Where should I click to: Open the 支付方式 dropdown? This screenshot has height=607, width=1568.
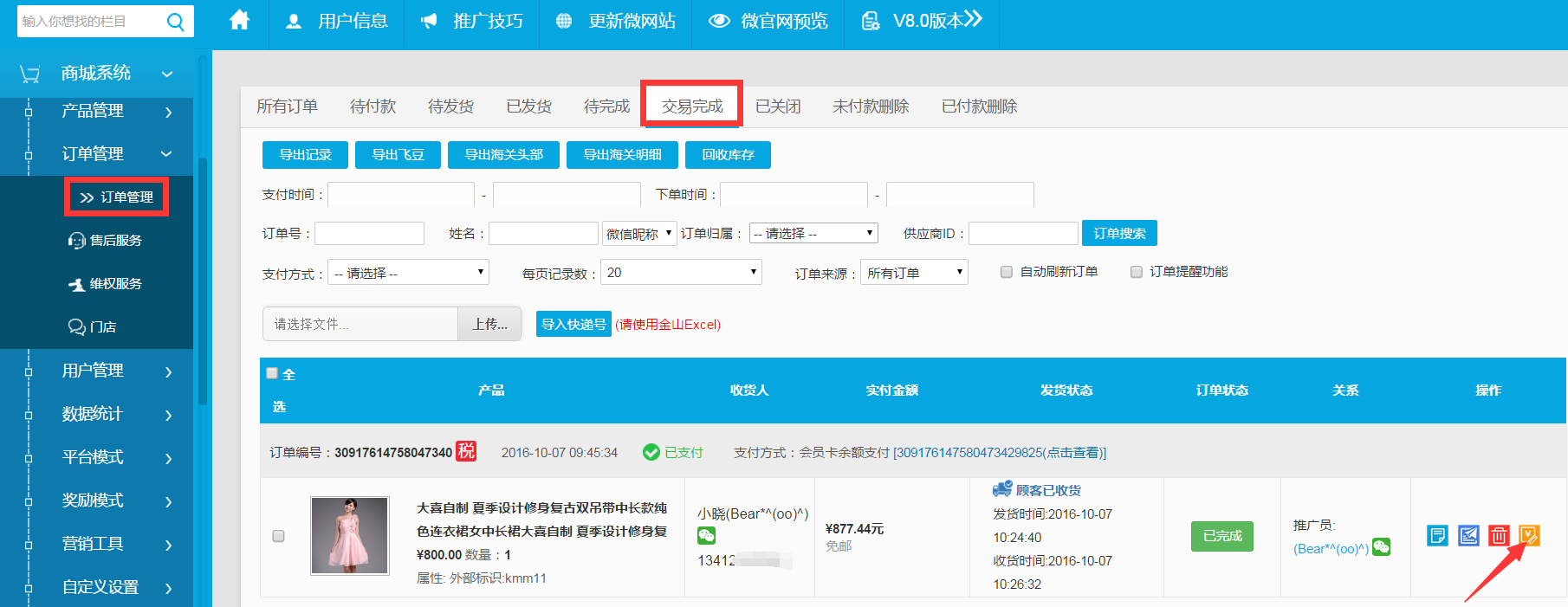point(409,273)
